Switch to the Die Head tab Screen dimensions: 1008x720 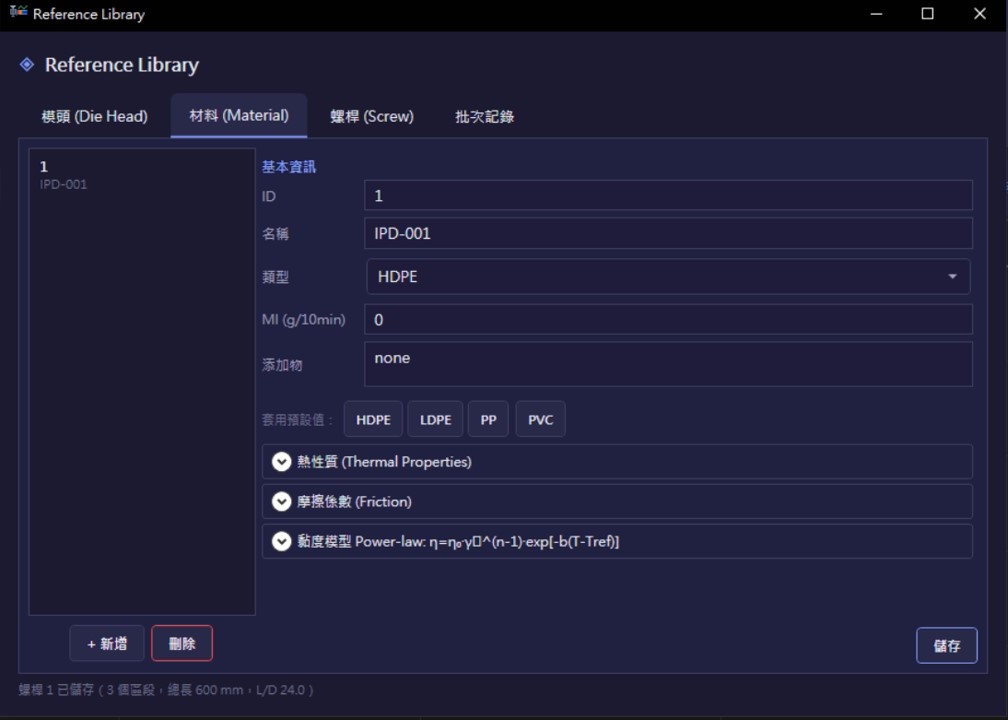pyautogui.click(x=94, y=116)
